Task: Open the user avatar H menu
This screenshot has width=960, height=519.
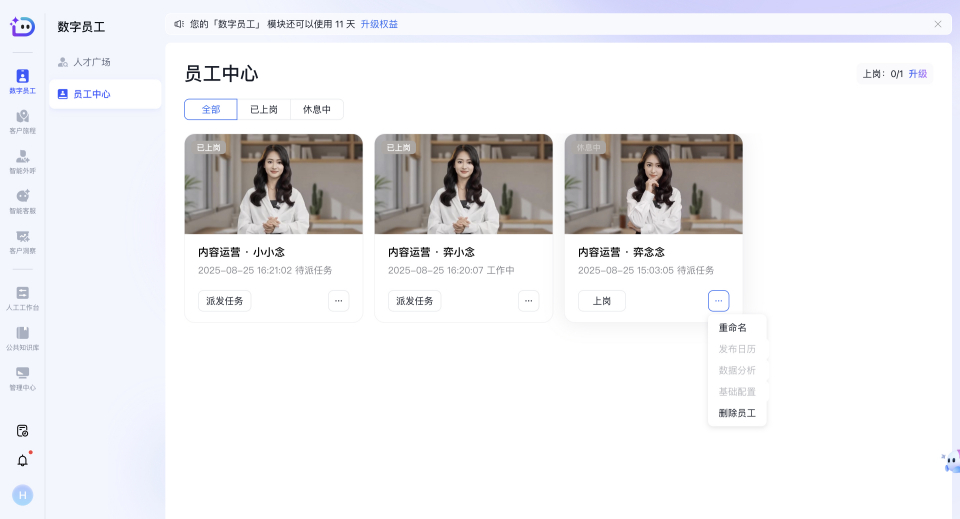Action: coord(22,495)
